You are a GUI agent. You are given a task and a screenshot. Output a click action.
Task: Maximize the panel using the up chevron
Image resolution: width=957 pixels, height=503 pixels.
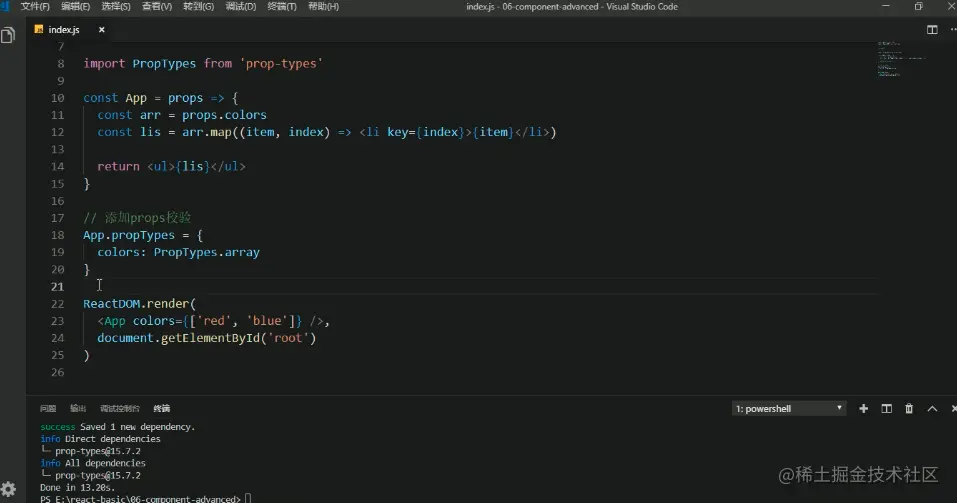pos(932,408)
